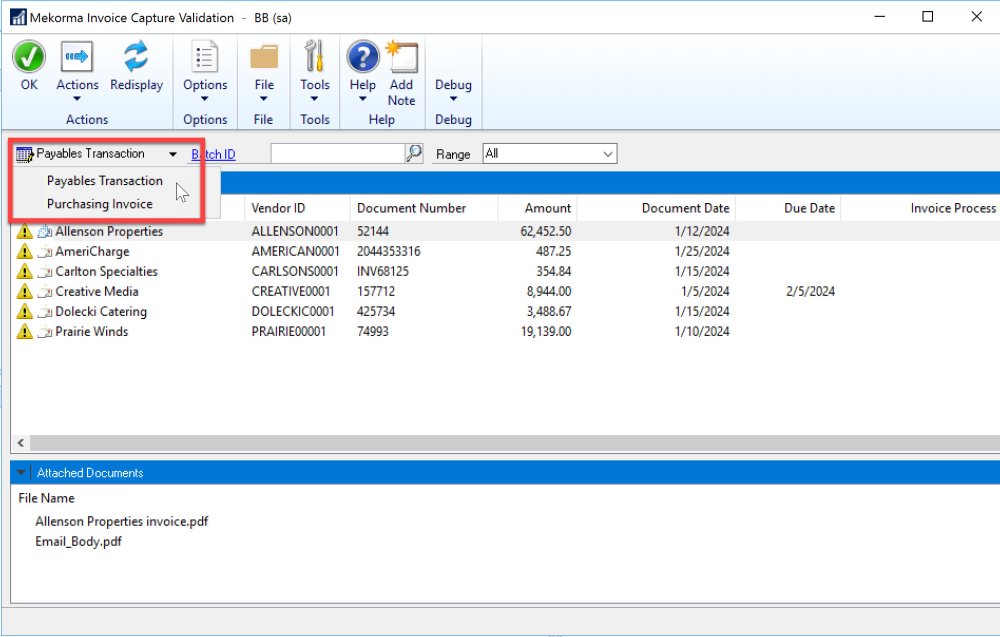This screenshot has height=637, width=1000.
Task: Click the document icon beside Allenson Properties
Action: pos(45,231)
